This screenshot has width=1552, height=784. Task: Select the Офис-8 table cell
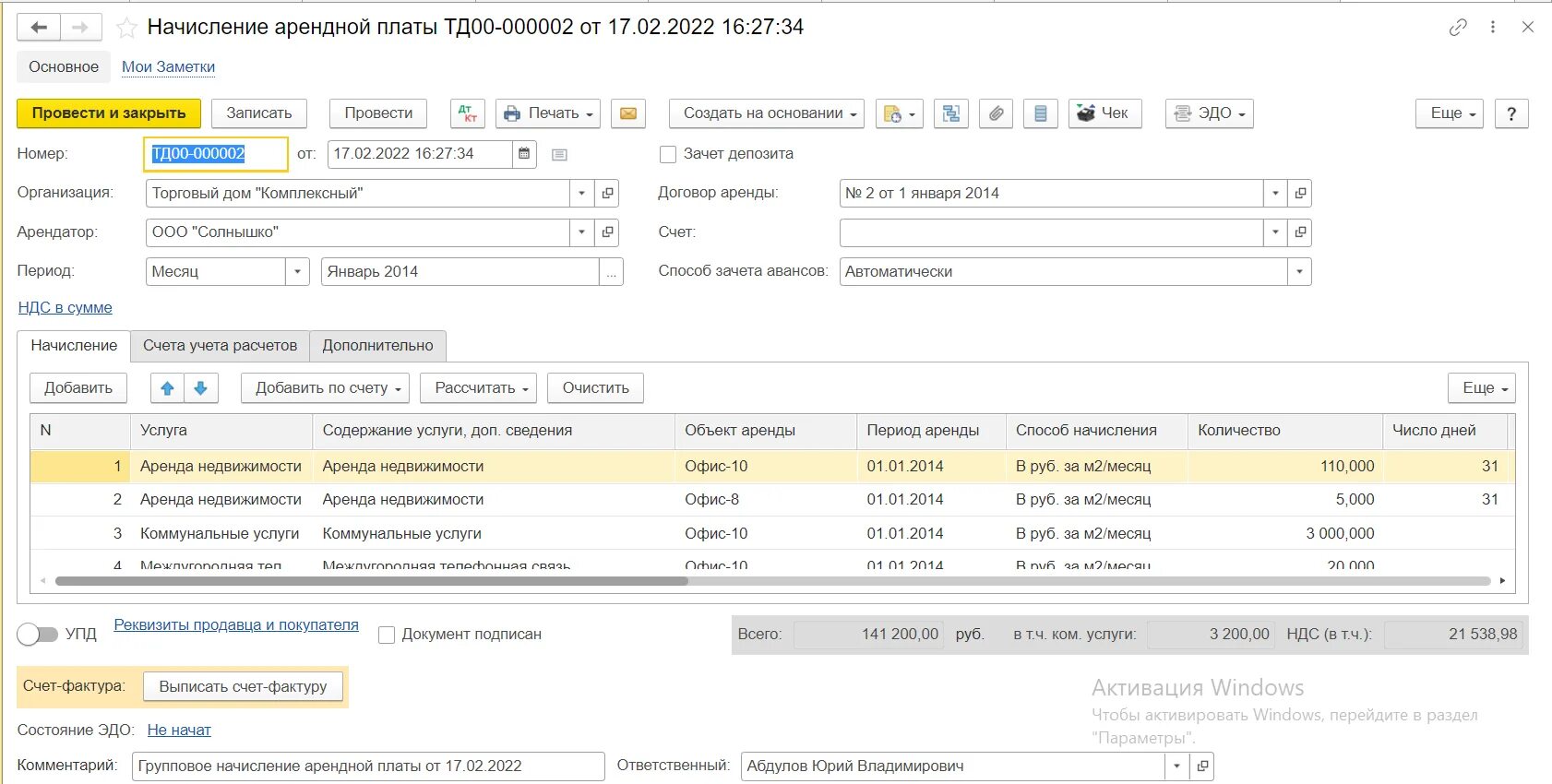click(765, 500)
